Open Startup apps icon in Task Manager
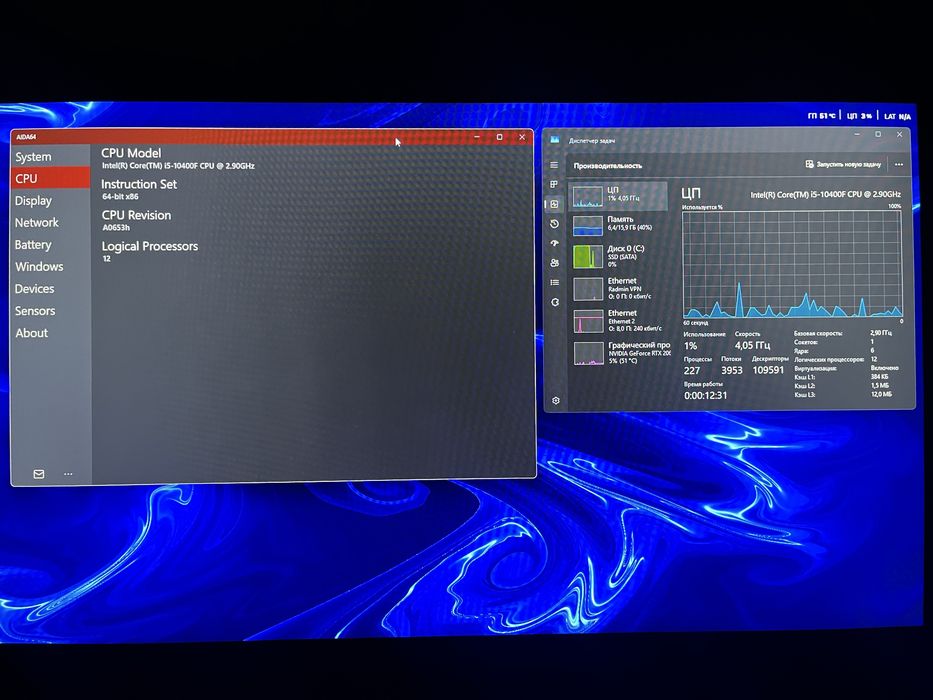This screenshot has height=700, width=933. pos(555,243)
